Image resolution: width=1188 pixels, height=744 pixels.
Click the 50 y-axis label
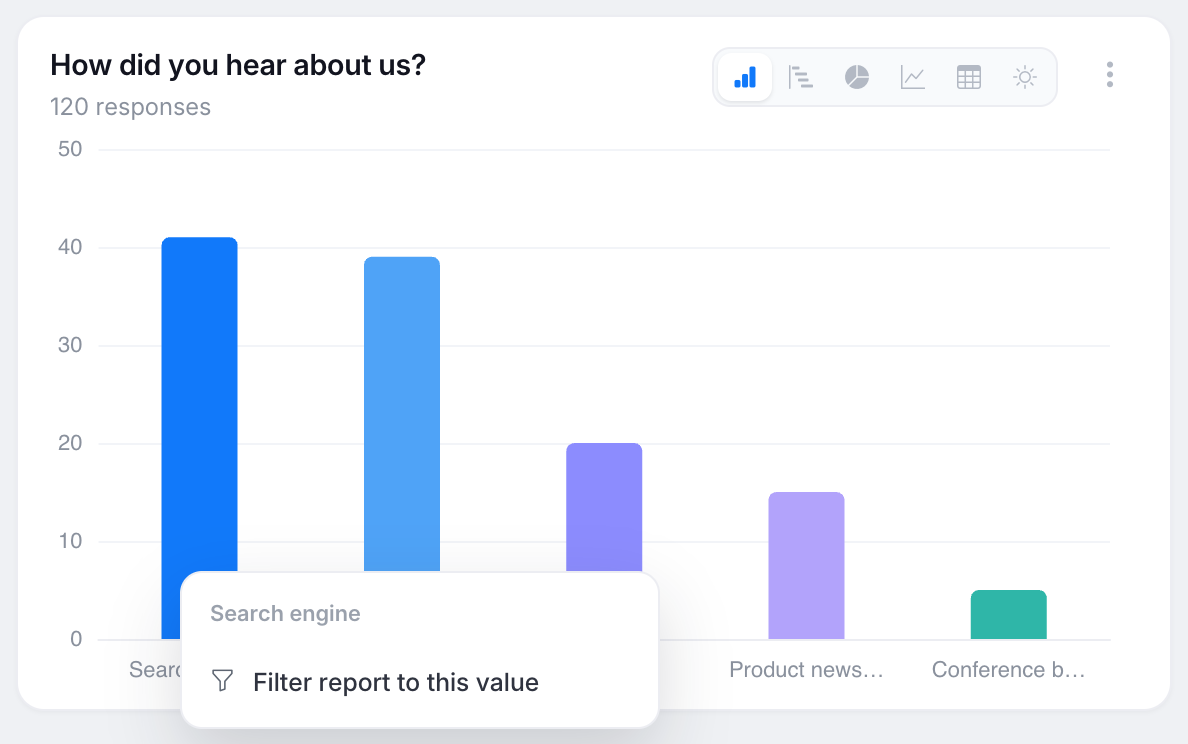pos(70,148)
